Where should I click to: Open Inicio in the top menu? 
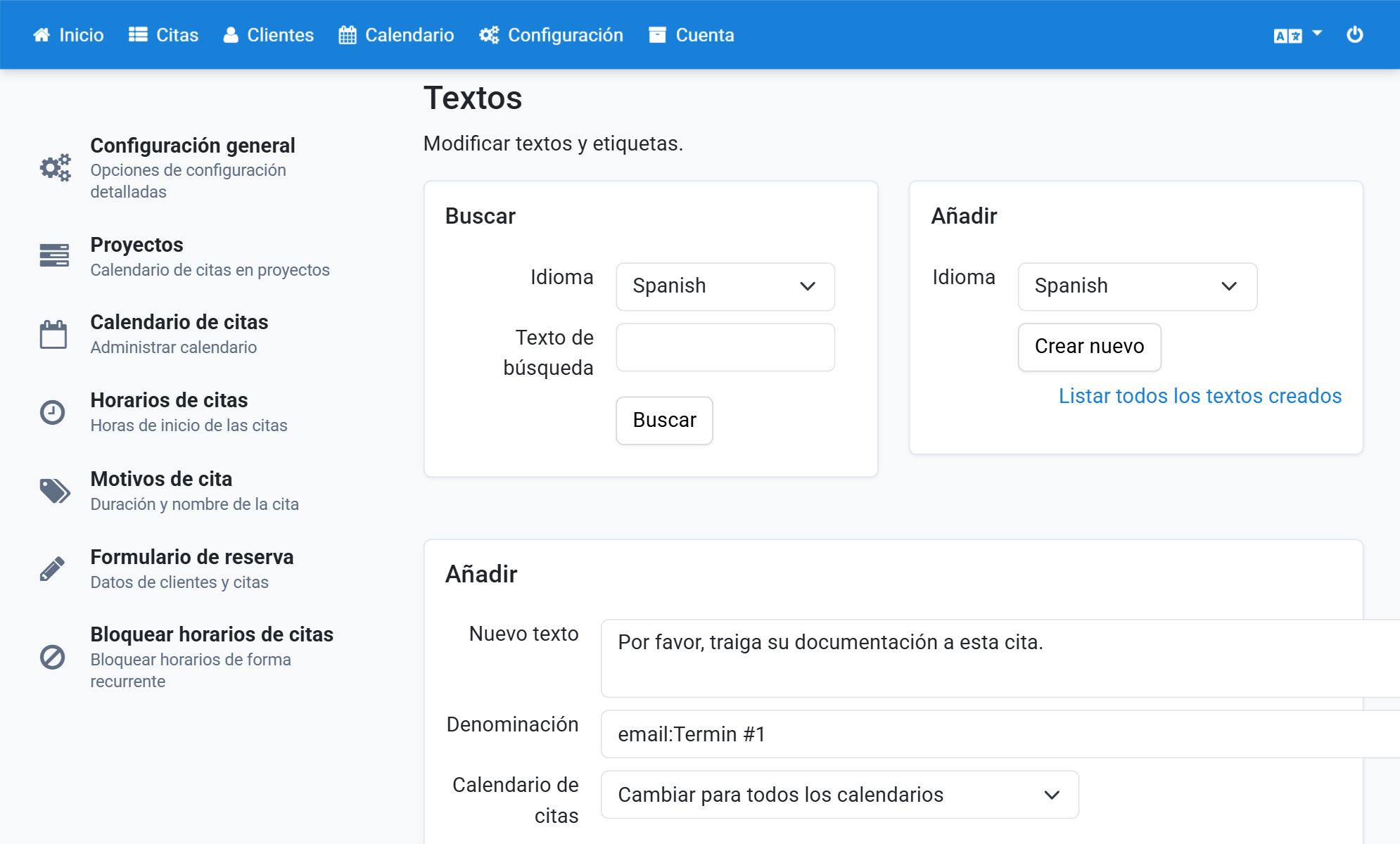coord(68,35)
